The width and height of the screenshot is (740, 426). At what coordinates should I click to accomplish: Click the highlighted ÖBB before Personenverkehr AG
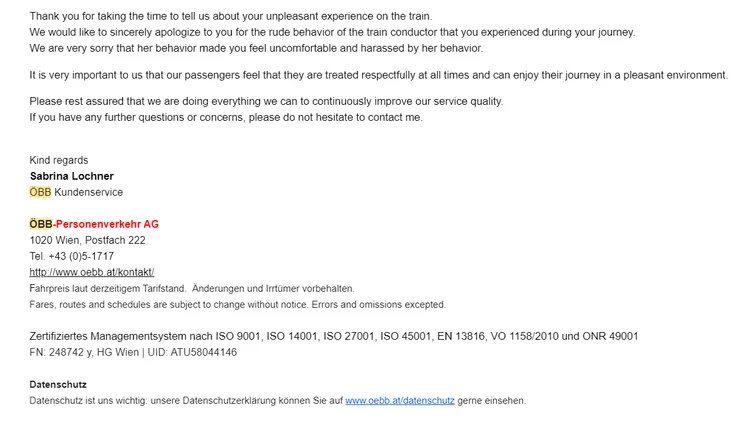tap(41, 224)
